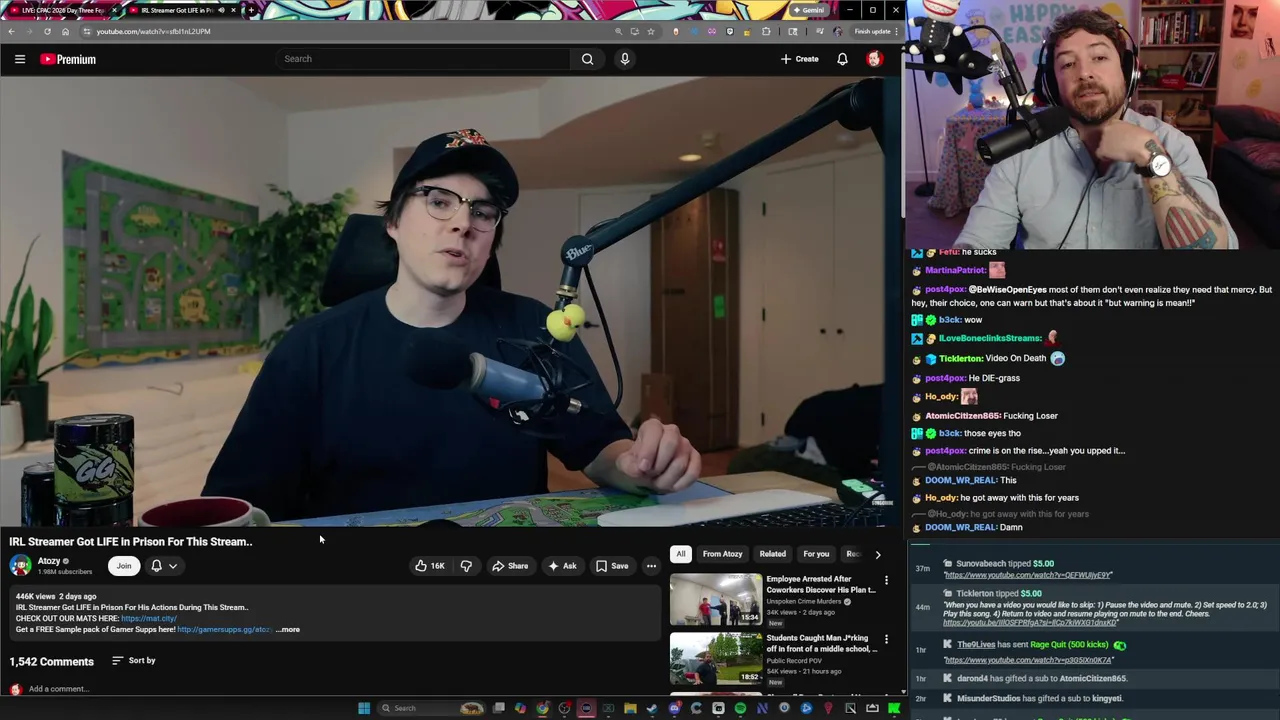Click AtomicCitizen865 username in chat

[x=962, y=416]
